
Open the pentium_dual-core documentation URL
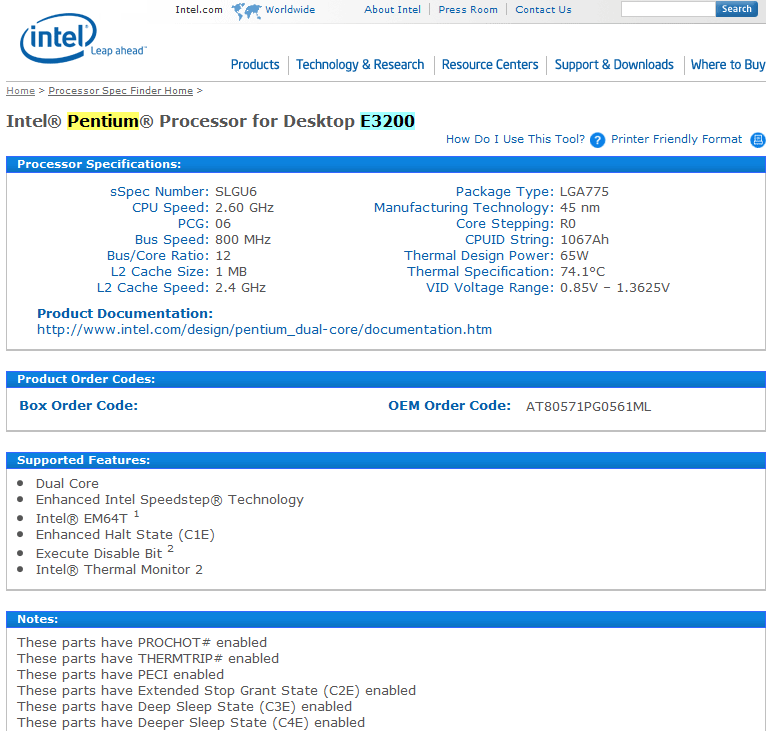coord(264,329)
